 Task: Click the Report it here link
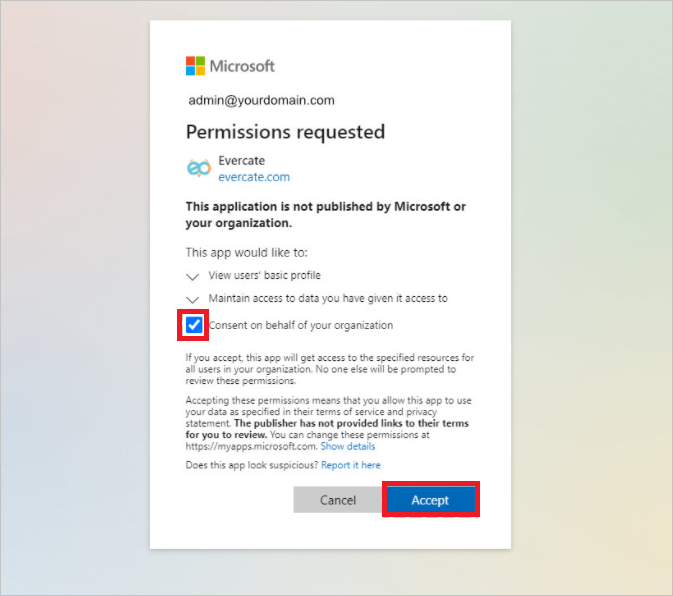(x=351, y=465)
